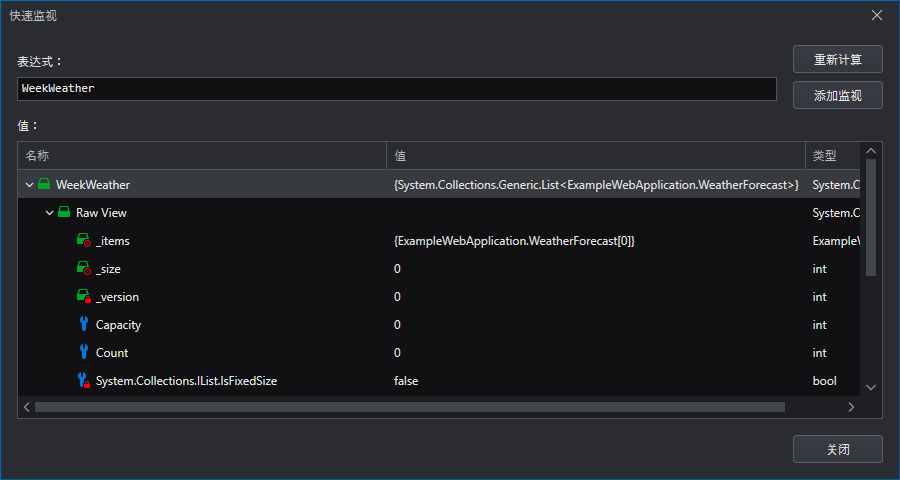
Task: Click the Count property wrench icon
Action: point(84,352)
